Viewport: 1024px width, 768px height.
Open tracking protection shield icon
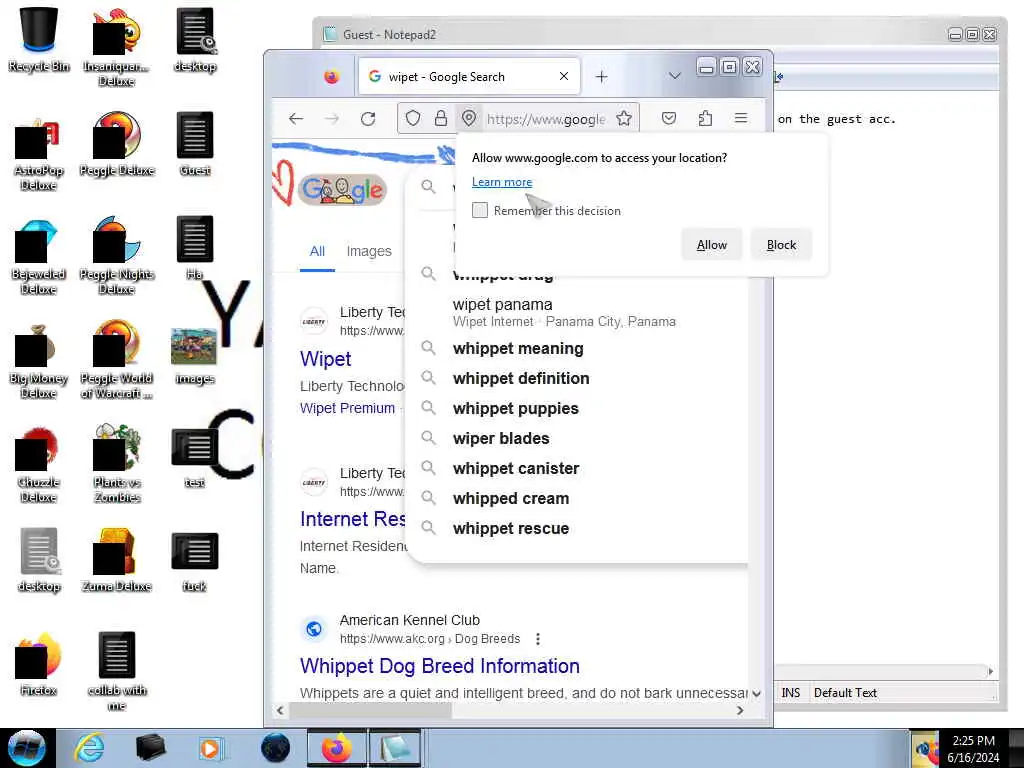tap(412, 118)
